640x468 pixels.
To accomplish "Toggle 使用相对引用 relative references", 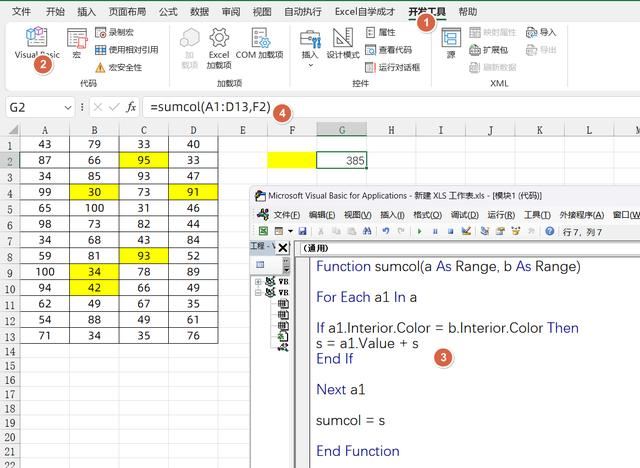I will tap(126, 50).
